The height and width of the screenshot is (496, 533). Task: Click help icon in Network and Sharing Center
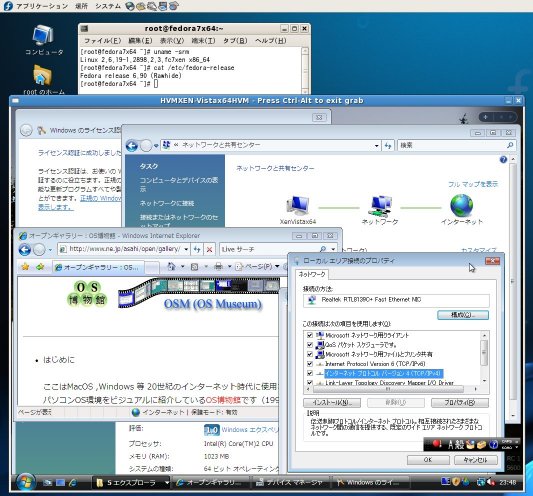pos(503,159)
